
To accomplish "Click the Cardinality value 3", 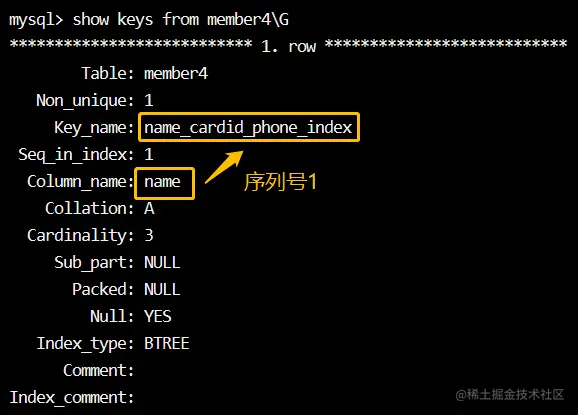I will pos(149,236).
